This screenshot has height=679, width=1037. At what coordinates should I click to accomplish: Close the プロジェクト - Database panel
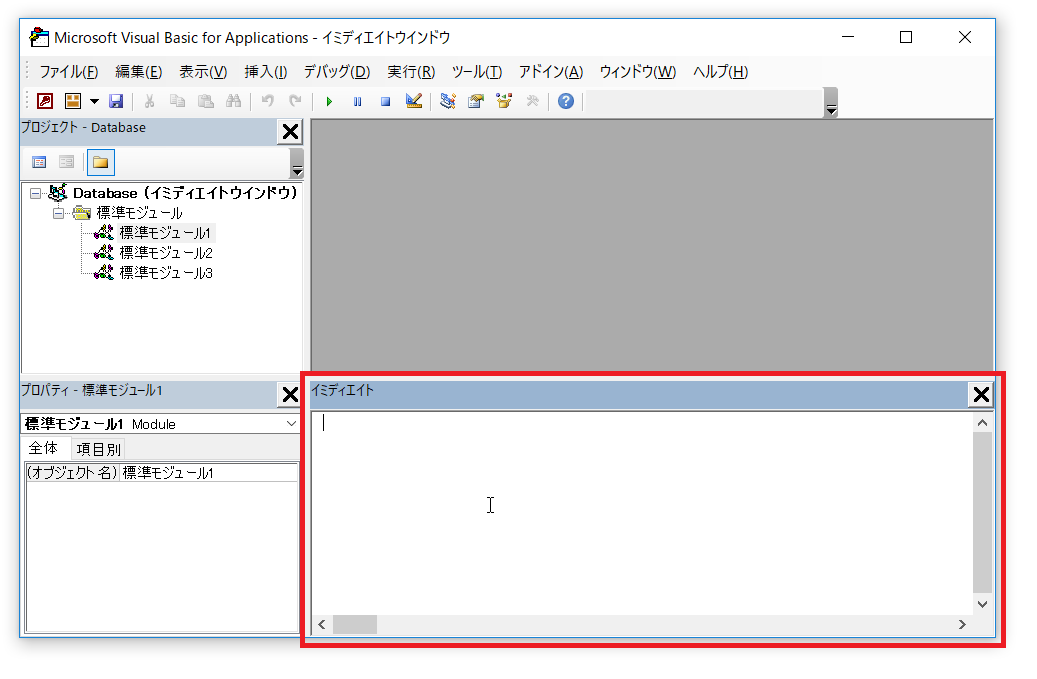290,132
